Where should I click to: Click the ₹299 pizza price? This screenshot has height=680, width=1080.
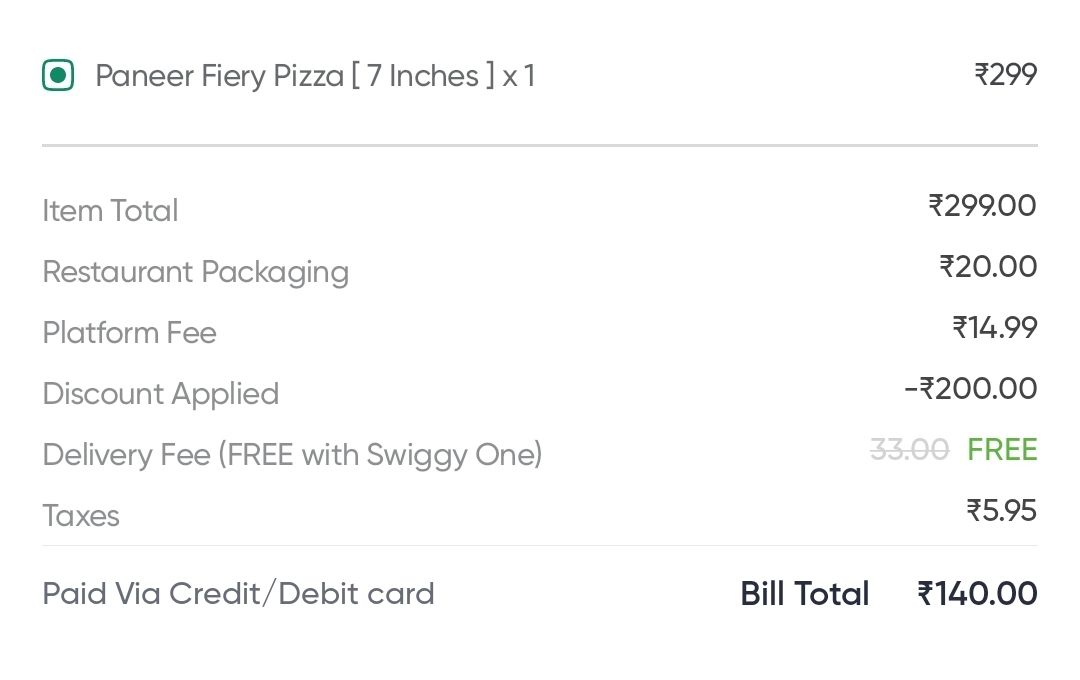(x=1005, y=75)
